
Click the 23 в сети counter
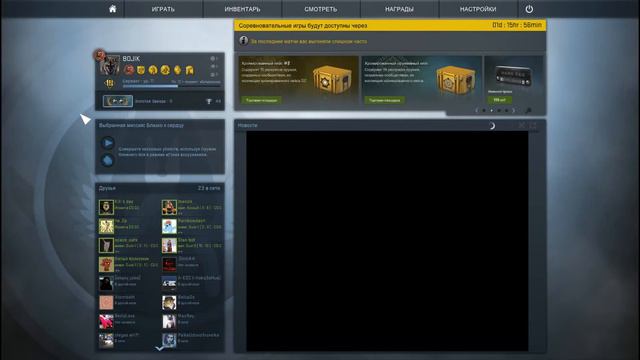click(209, 188)
